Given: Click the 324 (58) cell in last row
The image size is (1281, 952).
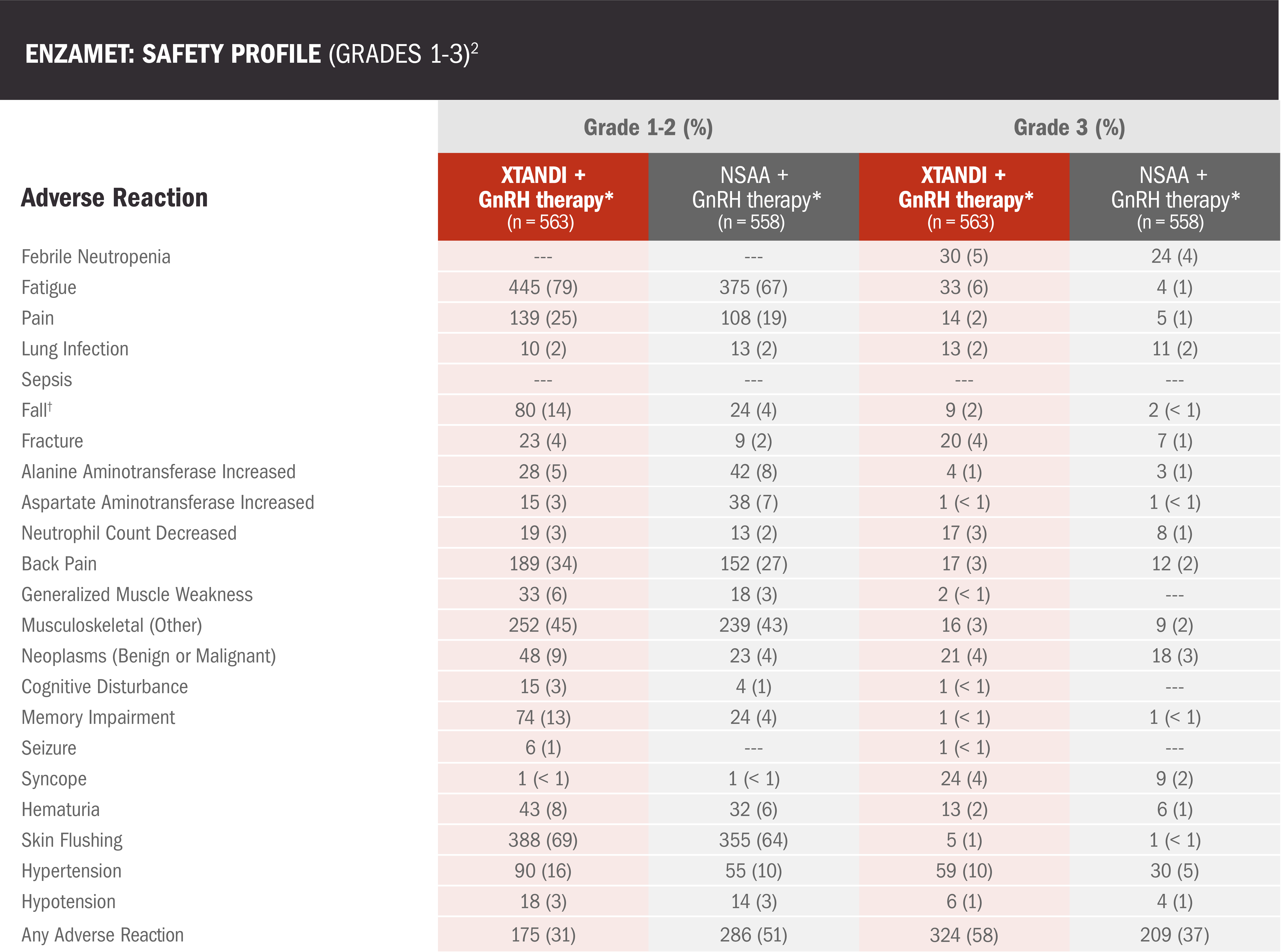Looking at the screenshot, I should (x=964, y=935).
